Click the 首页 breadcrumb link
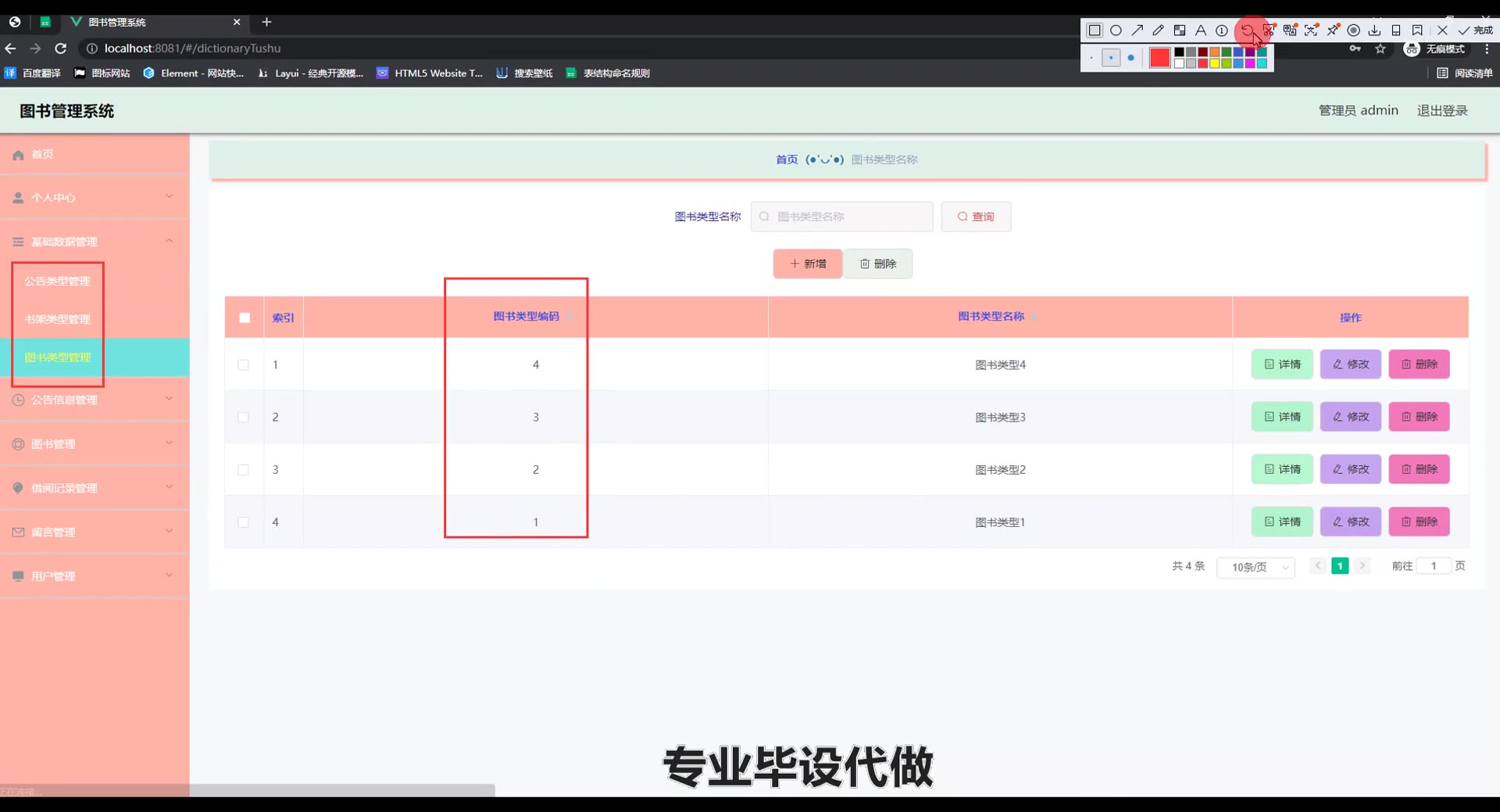 pos(787,159)
